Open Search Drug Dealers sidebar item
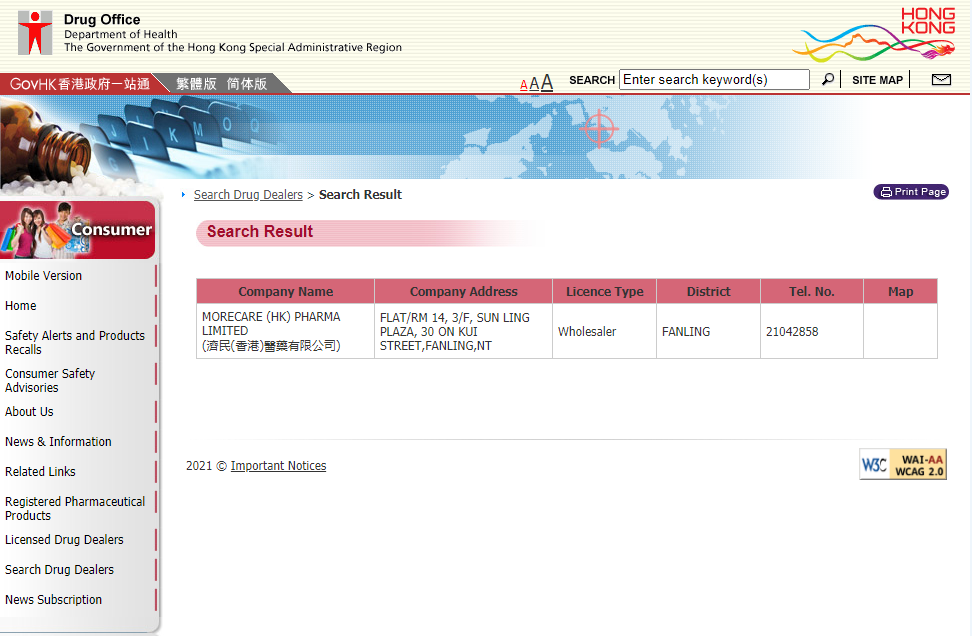This screenshot has height=636, width=972. pyautogui.click(x=60, y=570)
